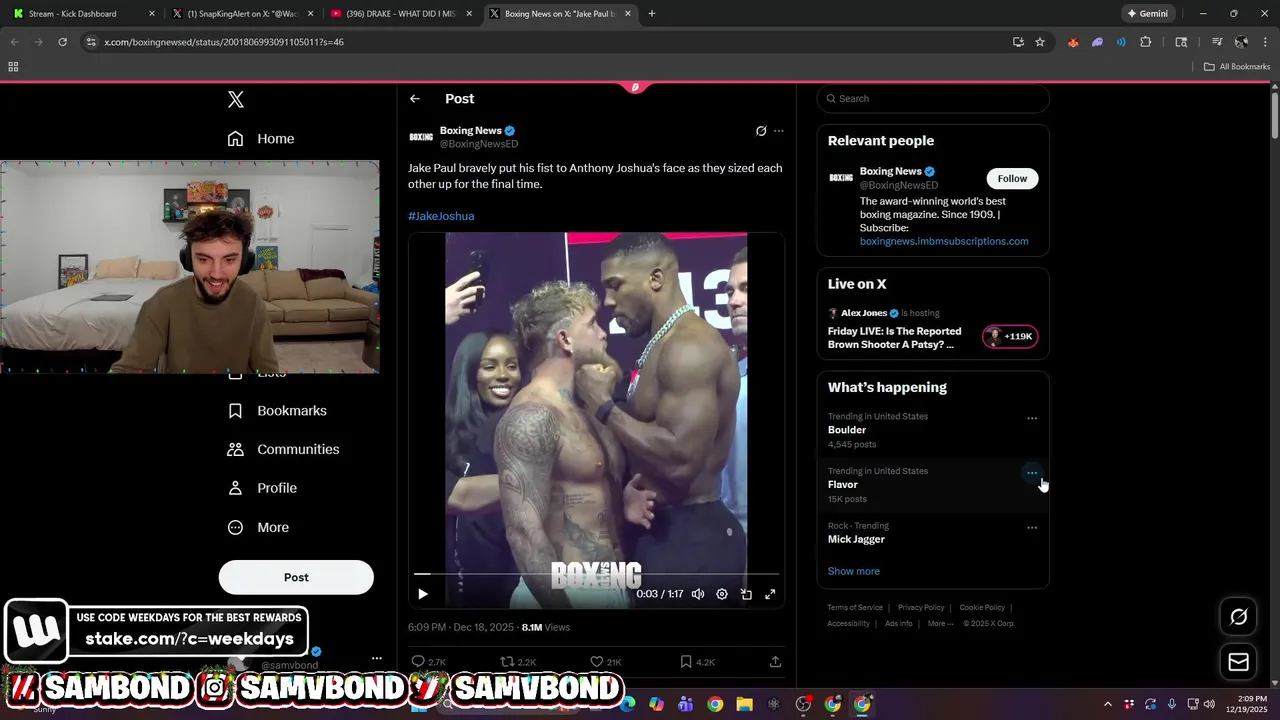Click the video progress bar
The height and width of the screenshot is (720, 1280).
(x=596, y=574)
